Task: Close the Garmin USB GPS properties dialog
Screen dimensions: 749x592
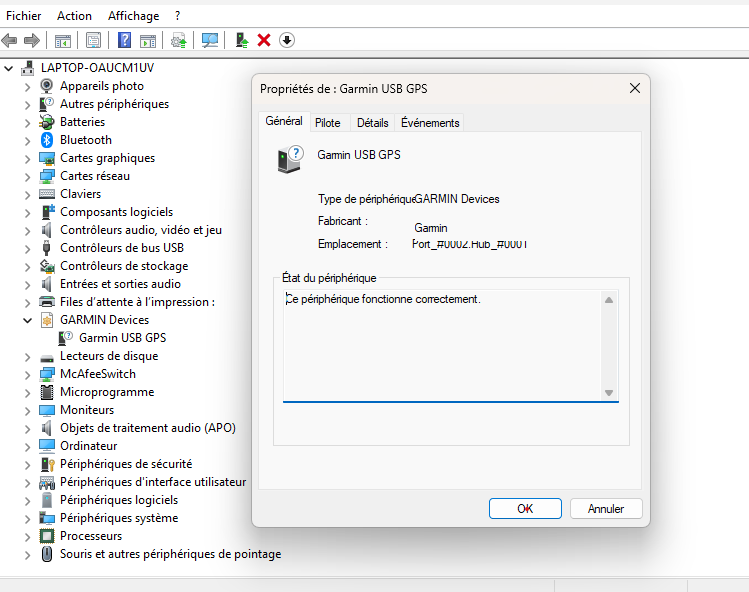Action: (634, 88)
